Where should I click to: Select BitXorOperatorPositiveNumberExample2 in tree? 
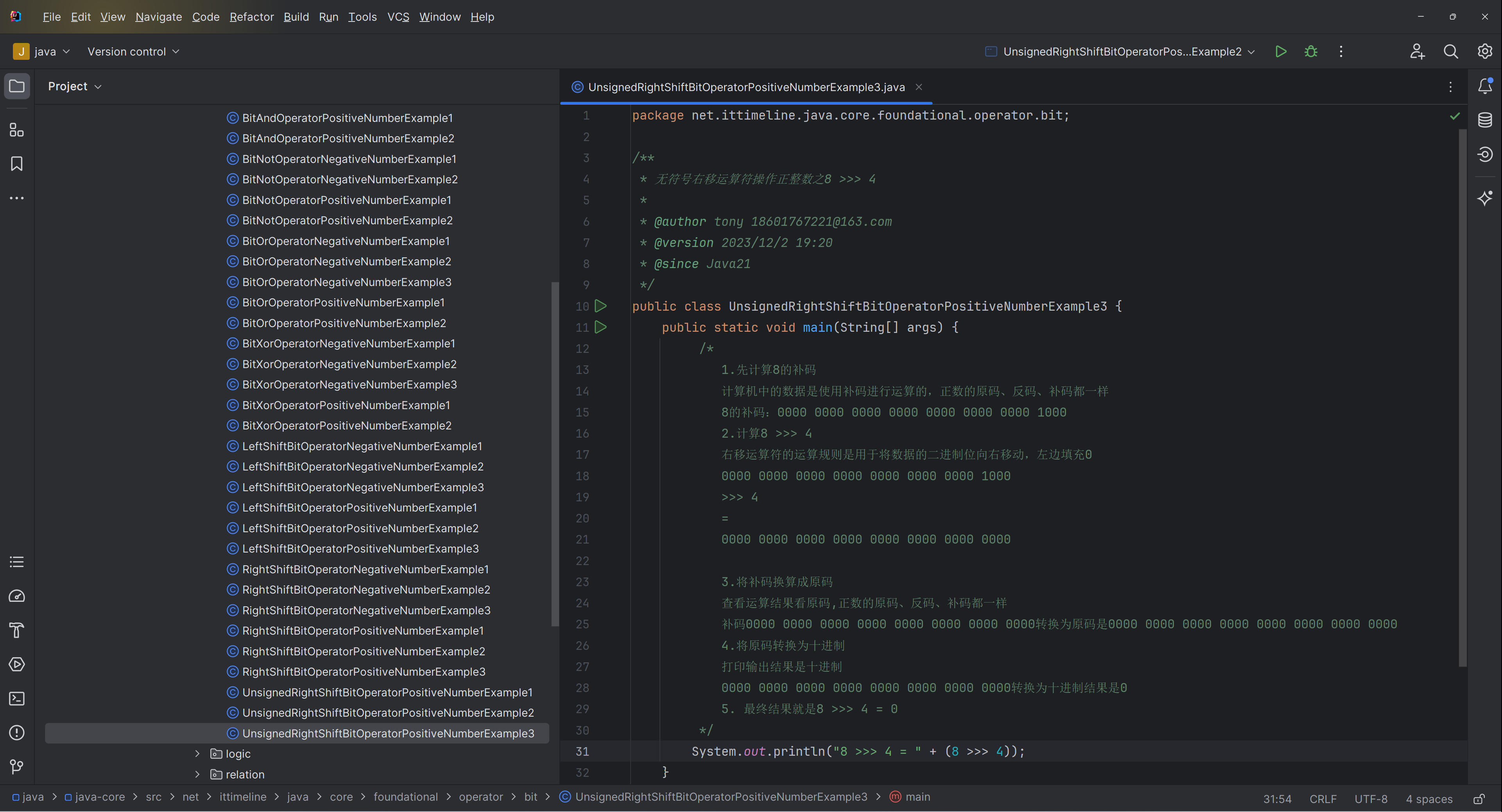(346, 426)
